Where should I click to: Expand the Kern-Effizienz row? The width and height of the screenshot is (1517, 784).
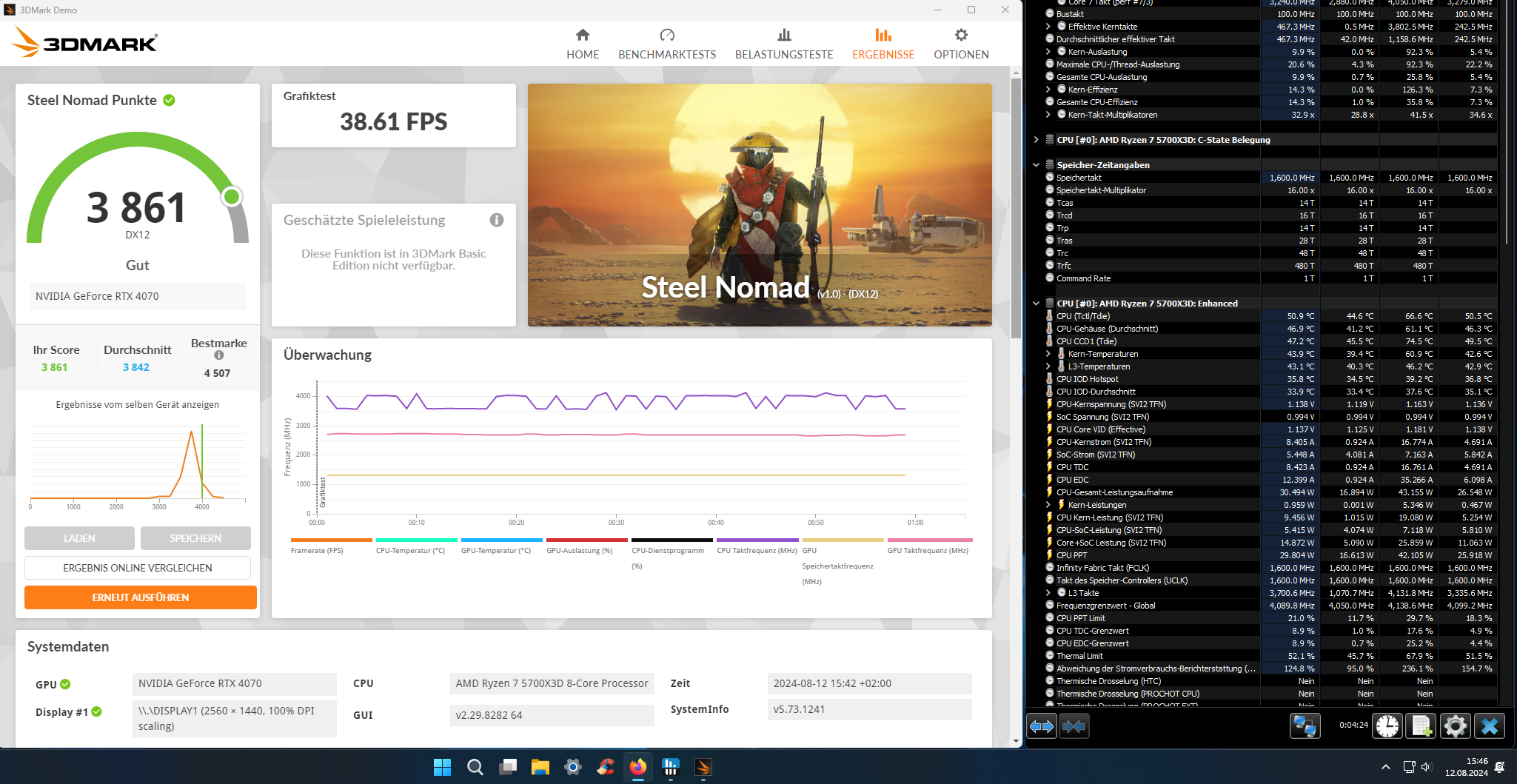1048,90
